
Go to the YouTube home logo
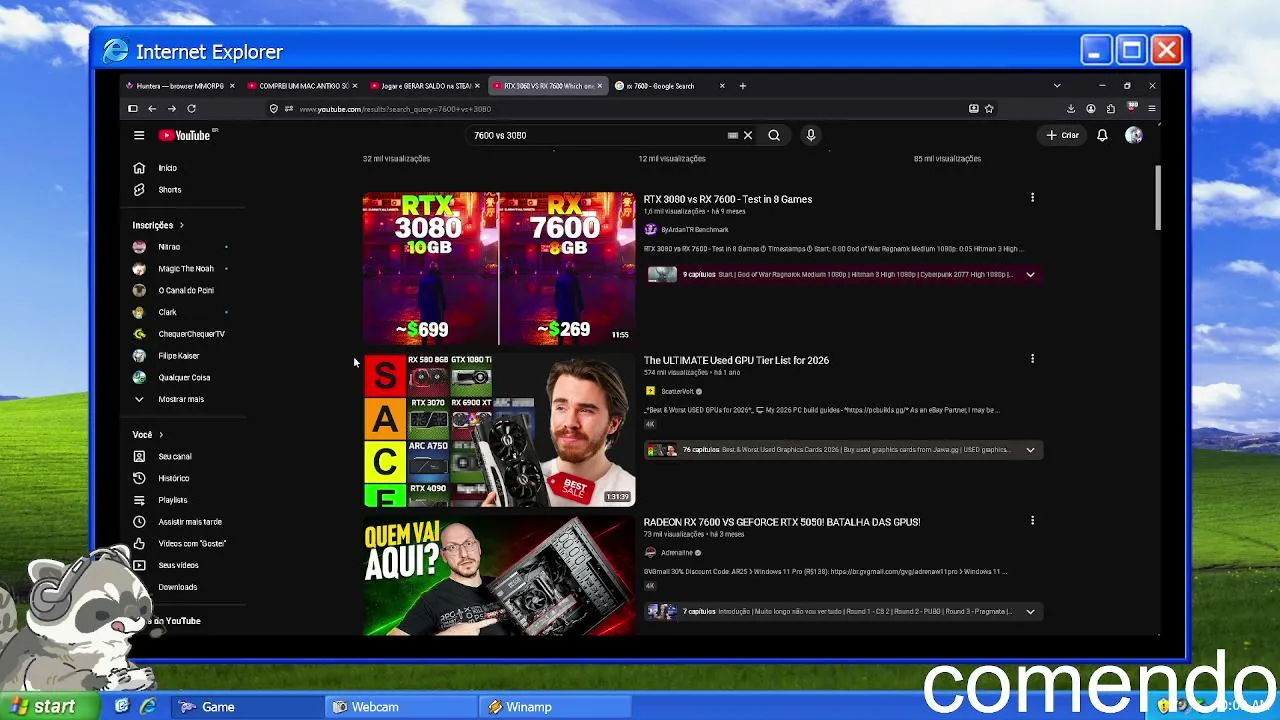tap(187, 135)
